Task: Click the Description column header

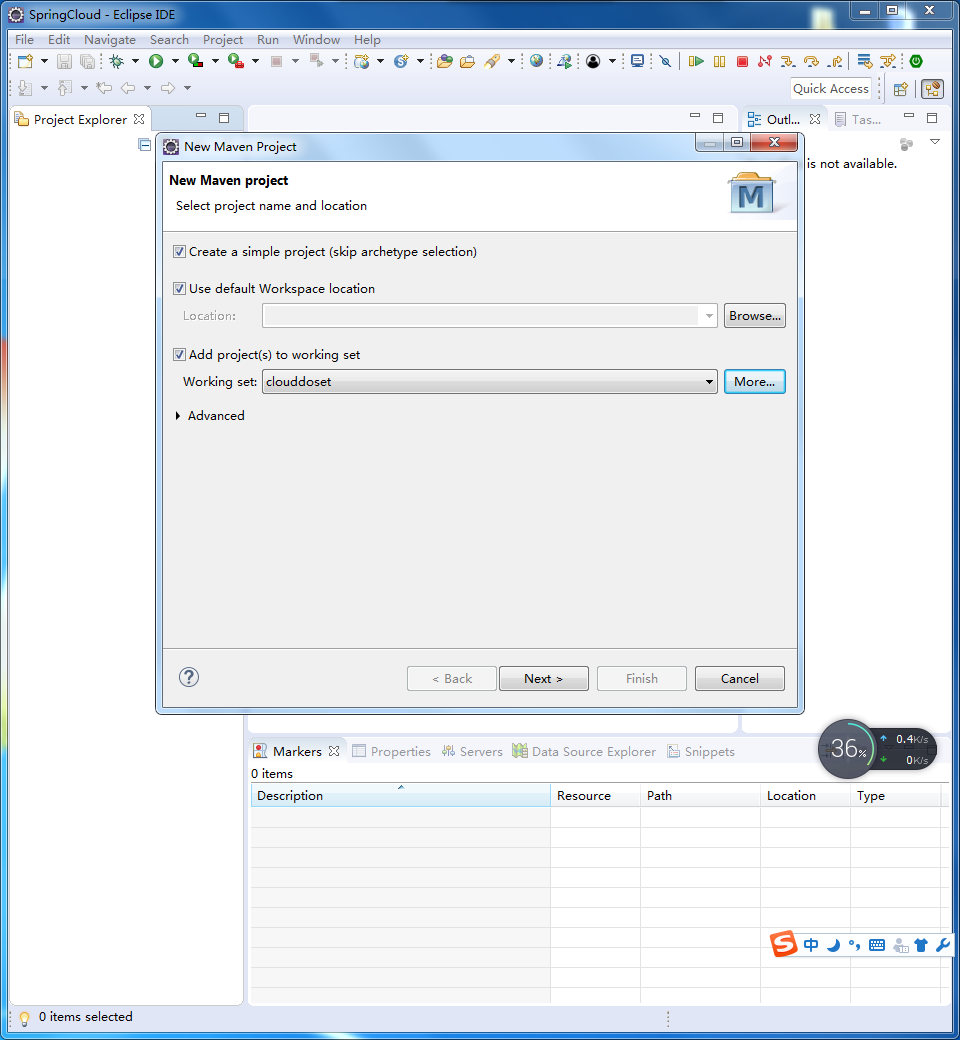Action: point(401,795)
